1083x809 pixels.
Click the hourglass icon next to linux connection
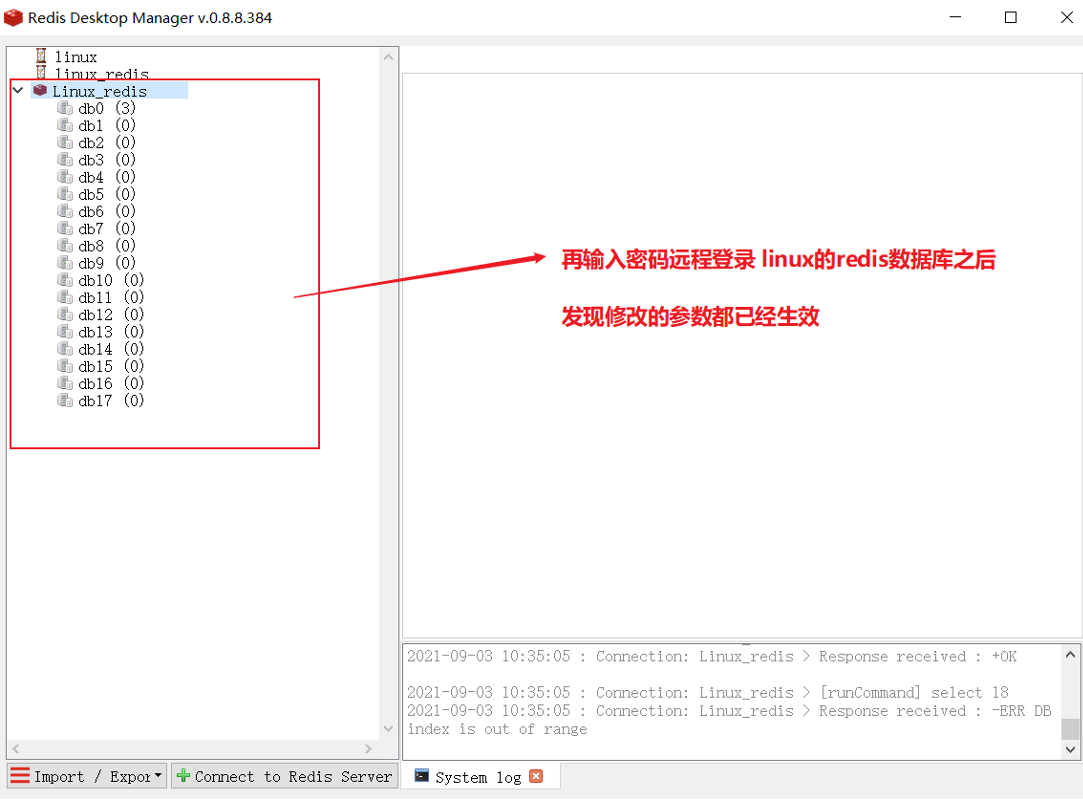(41, 56)
